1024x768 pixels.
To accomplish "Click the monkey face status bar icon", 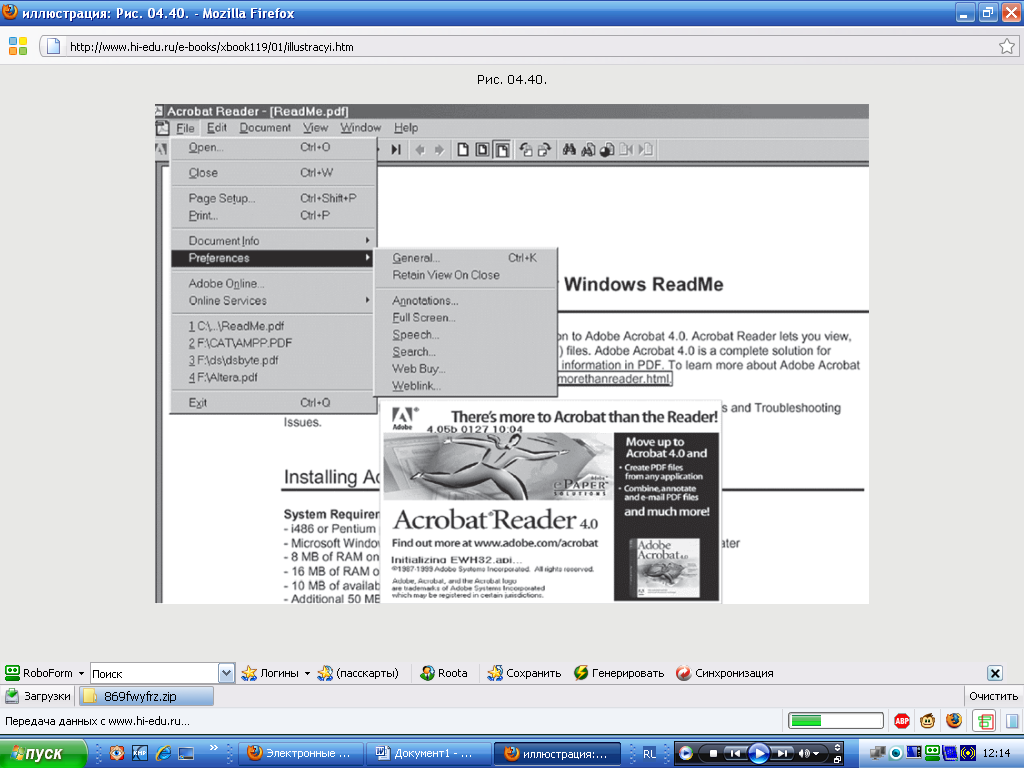I will click(x=927, y=721).
